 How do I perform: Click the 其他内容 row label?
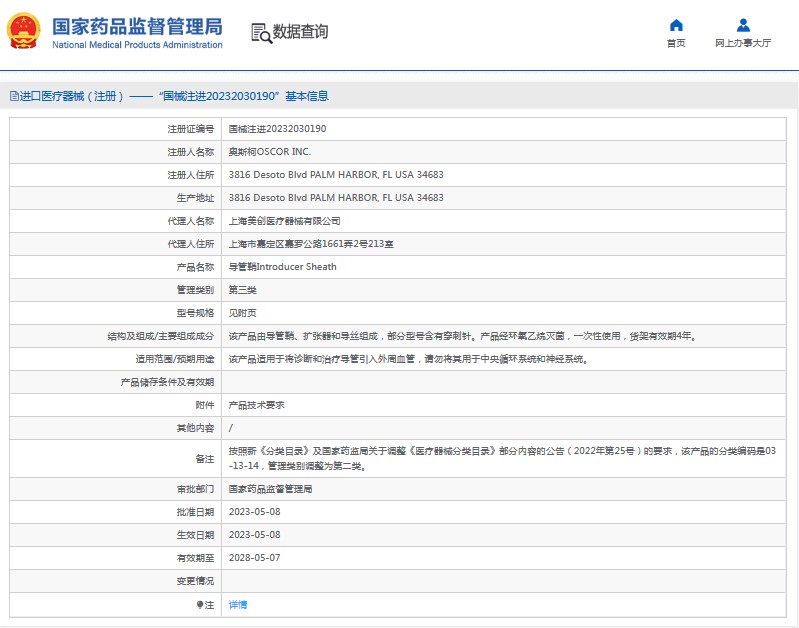coord(195,428)
